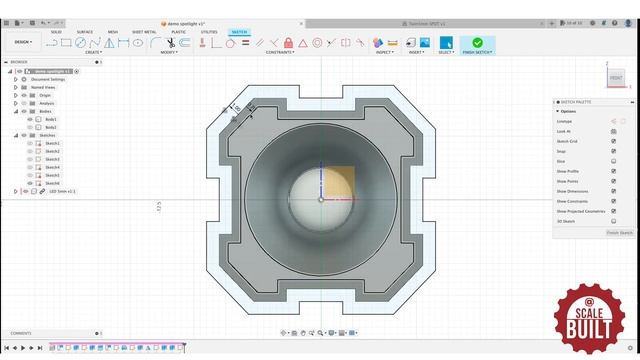
Task: Click the FRONT face of the view cube
Action: pyautogui.click(x=616, y=78)
